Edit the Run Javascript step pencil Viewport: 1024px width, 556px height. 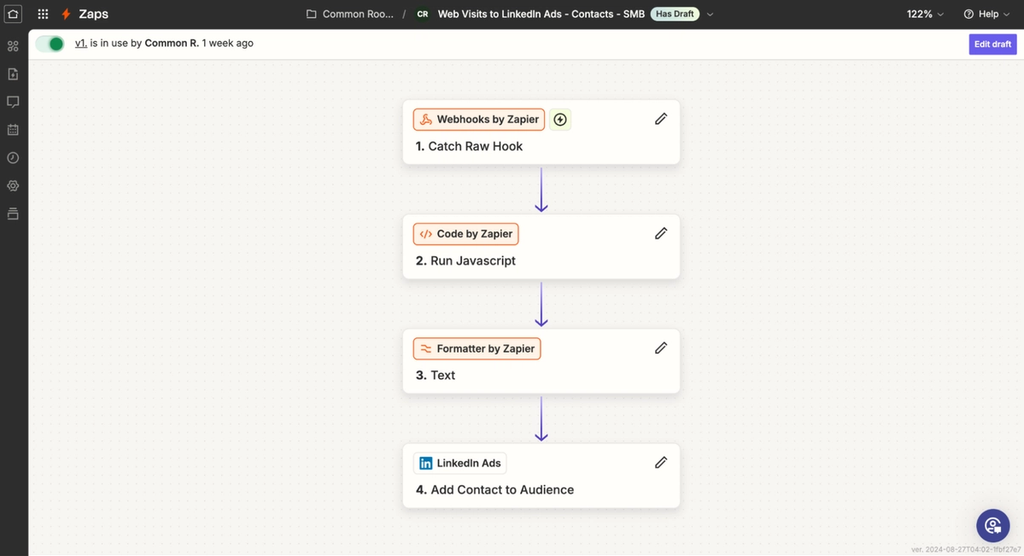(661, 233)
